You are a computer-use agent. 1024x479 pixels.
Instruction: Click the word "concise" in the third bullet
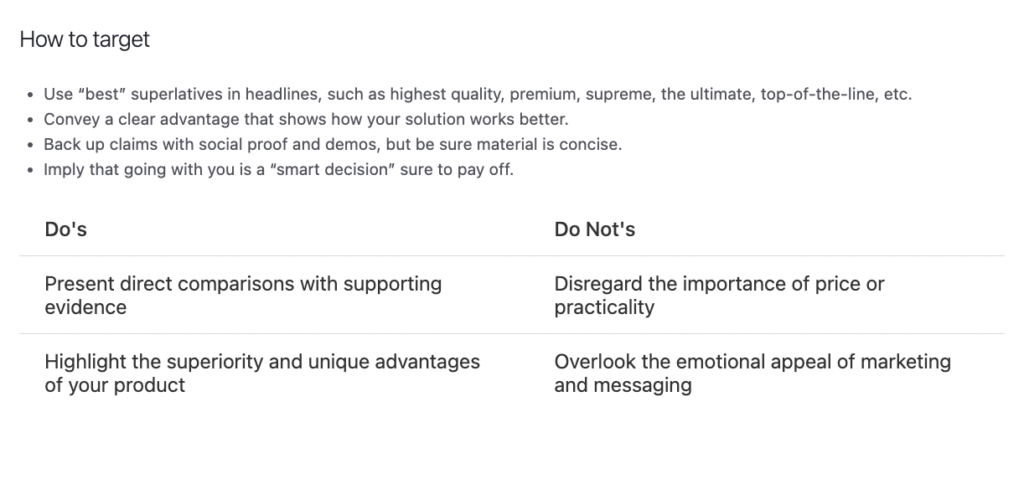tap(591, 144)
